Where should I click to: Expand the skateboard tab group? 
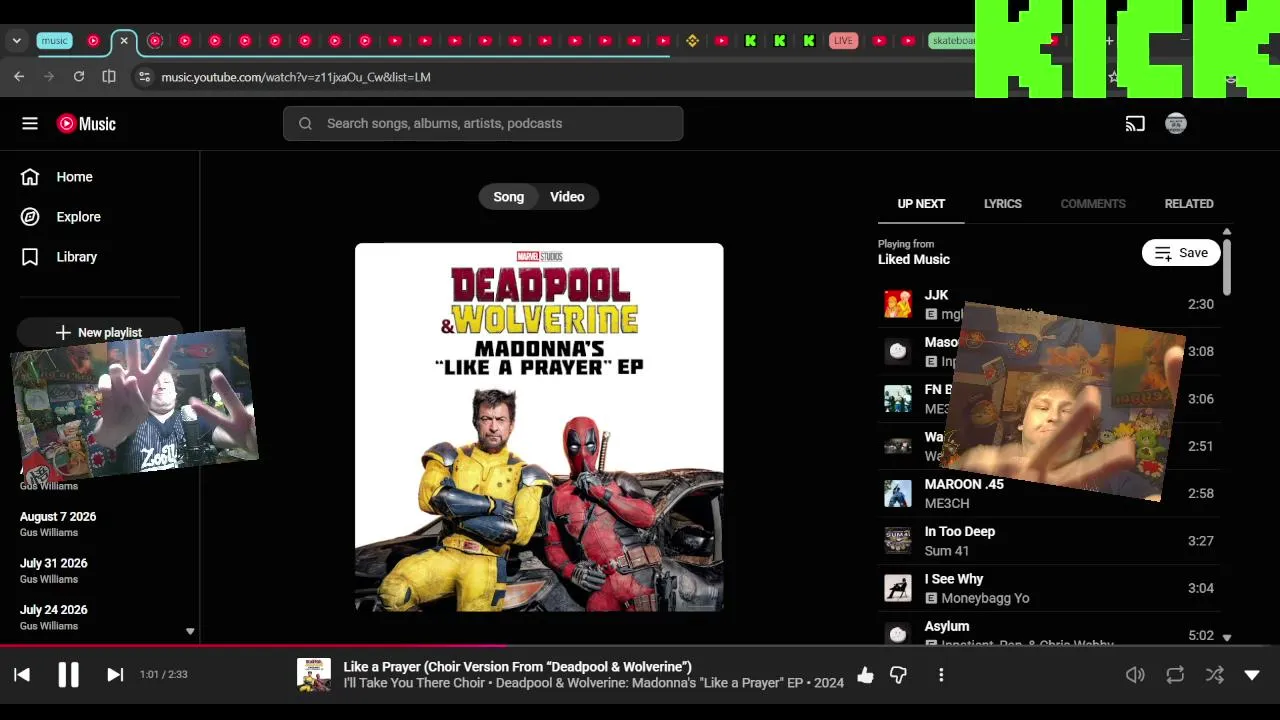tap(951, 41)
